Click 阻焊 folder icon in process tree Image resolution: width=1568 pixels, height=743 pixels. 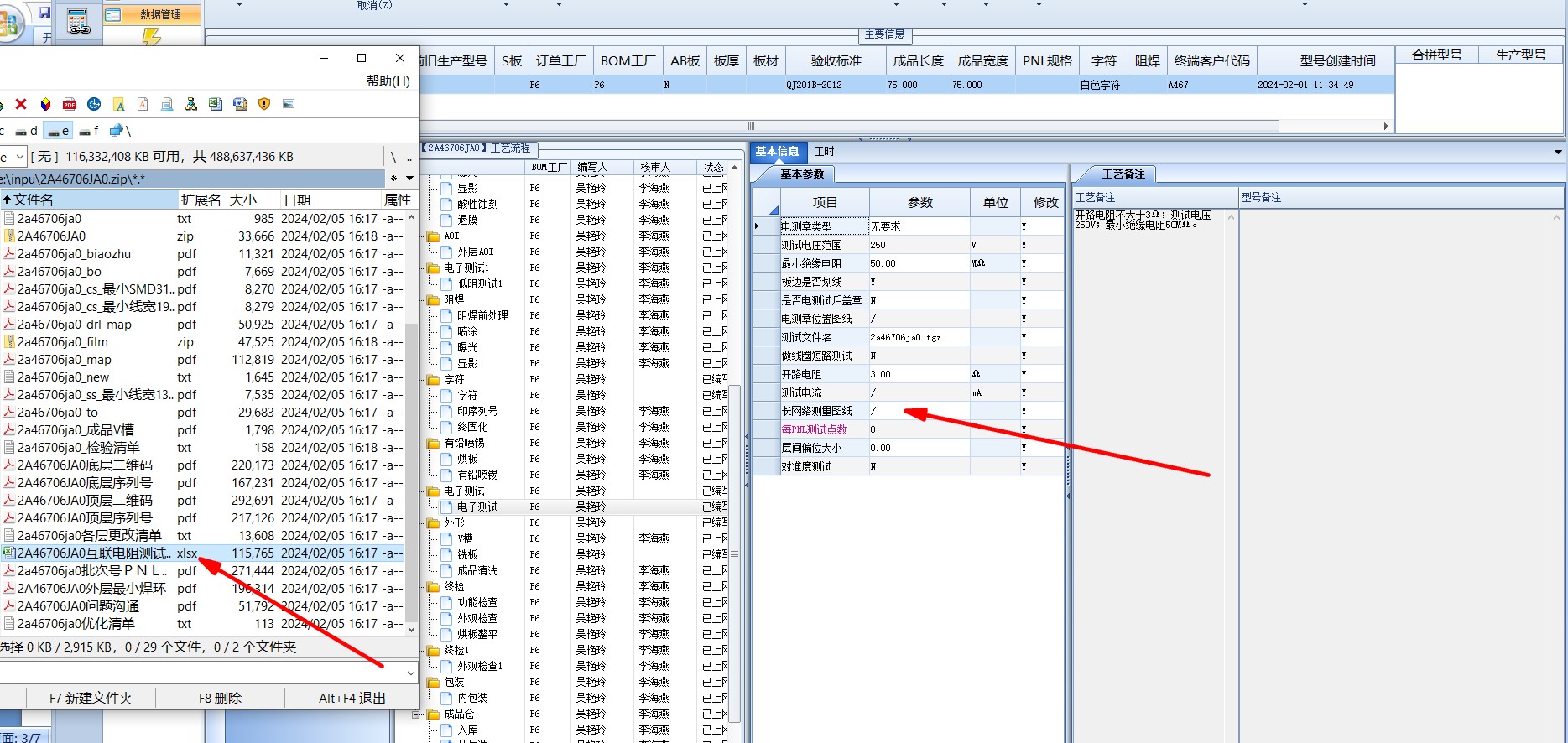tap(433, 300)
